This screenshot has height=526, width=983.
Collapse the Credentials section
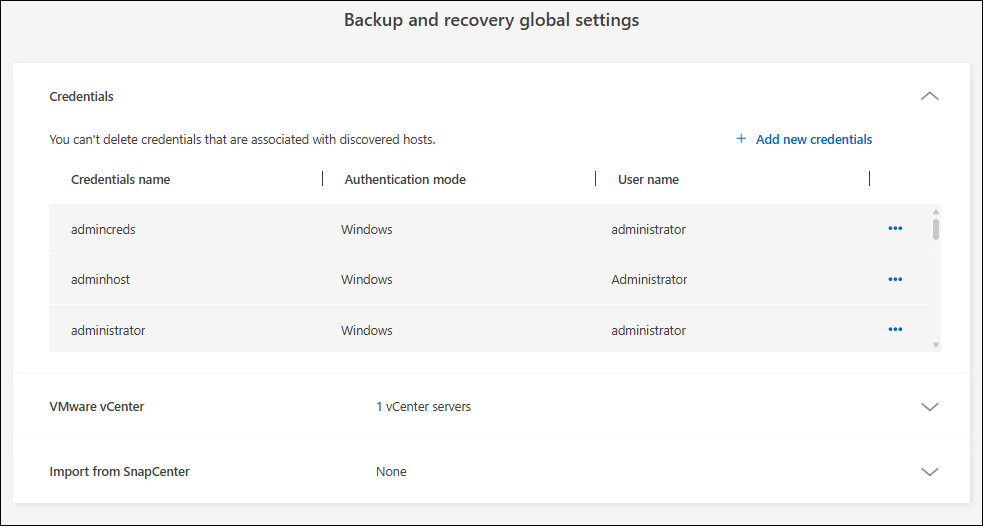tap(930, 96)
